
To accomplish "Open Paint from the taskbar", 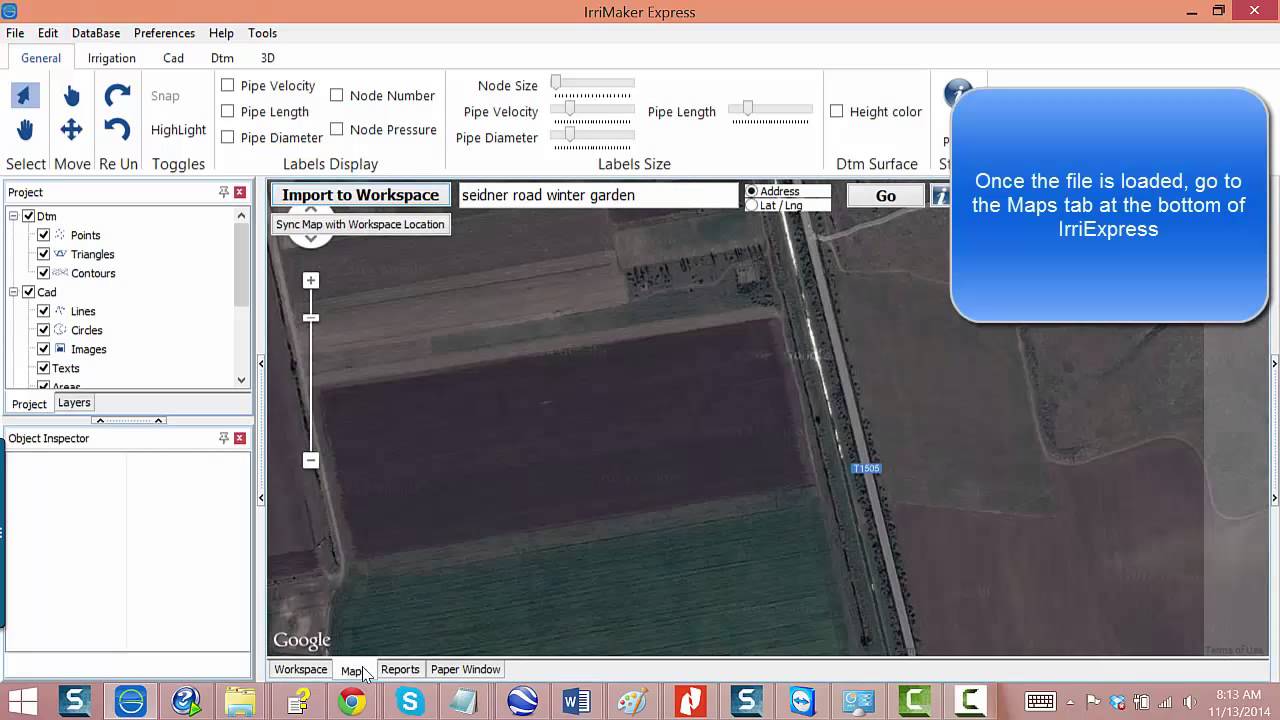I will click(x=633, y=702).
